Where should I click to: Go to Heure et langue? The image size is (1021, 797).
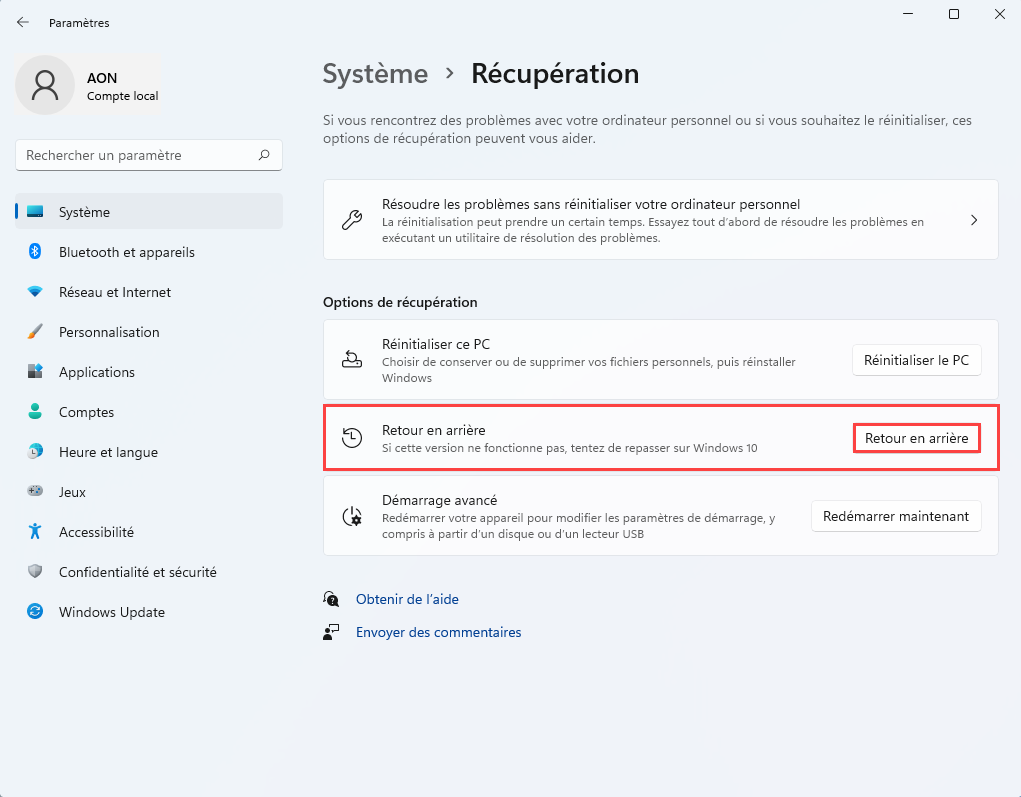pyautogui.click(x=108, y=452)
